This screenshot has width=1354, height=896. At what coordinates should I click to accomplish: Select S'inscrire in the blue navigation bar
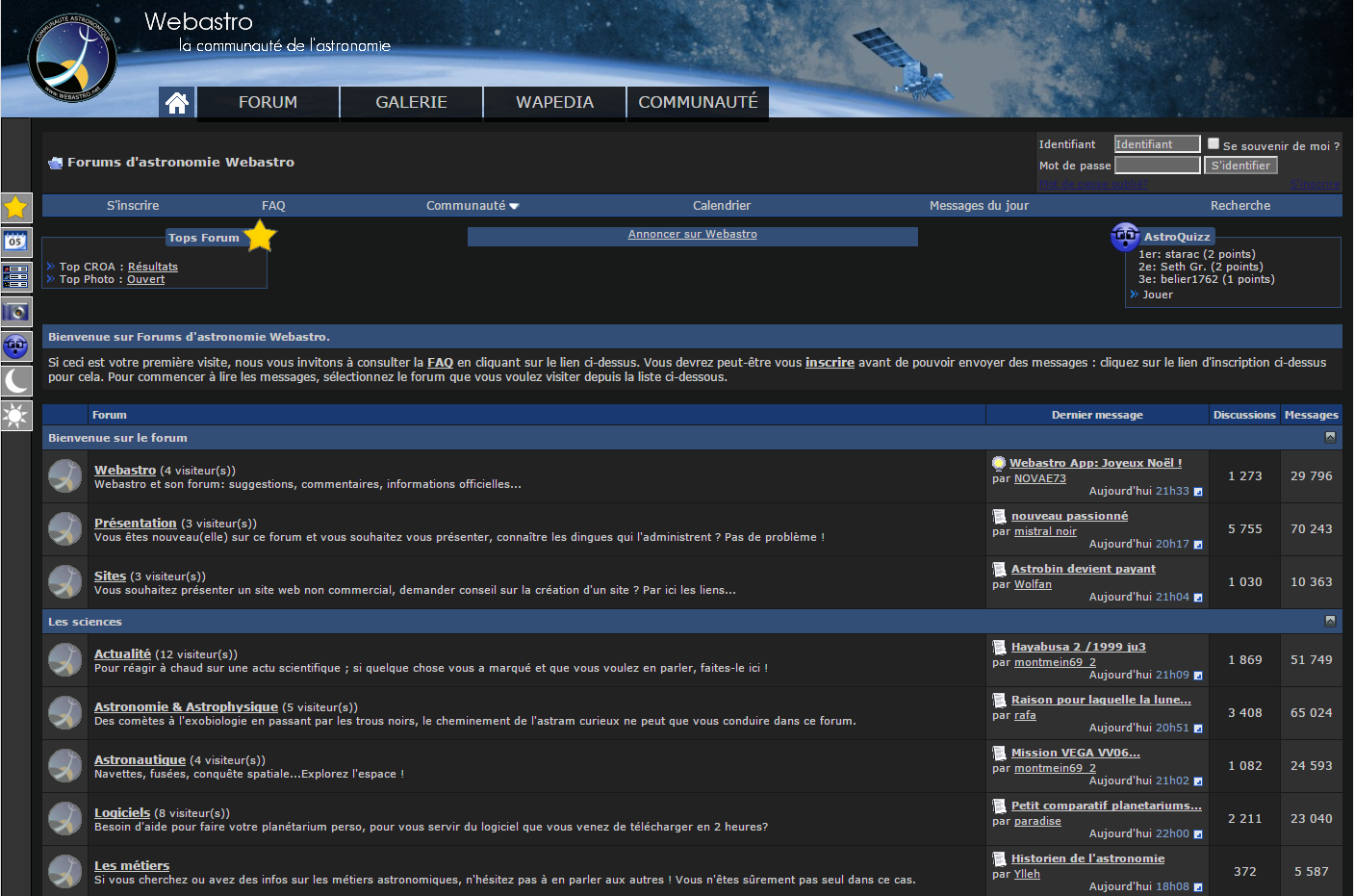pyautogui.click(x=133, y=206)
